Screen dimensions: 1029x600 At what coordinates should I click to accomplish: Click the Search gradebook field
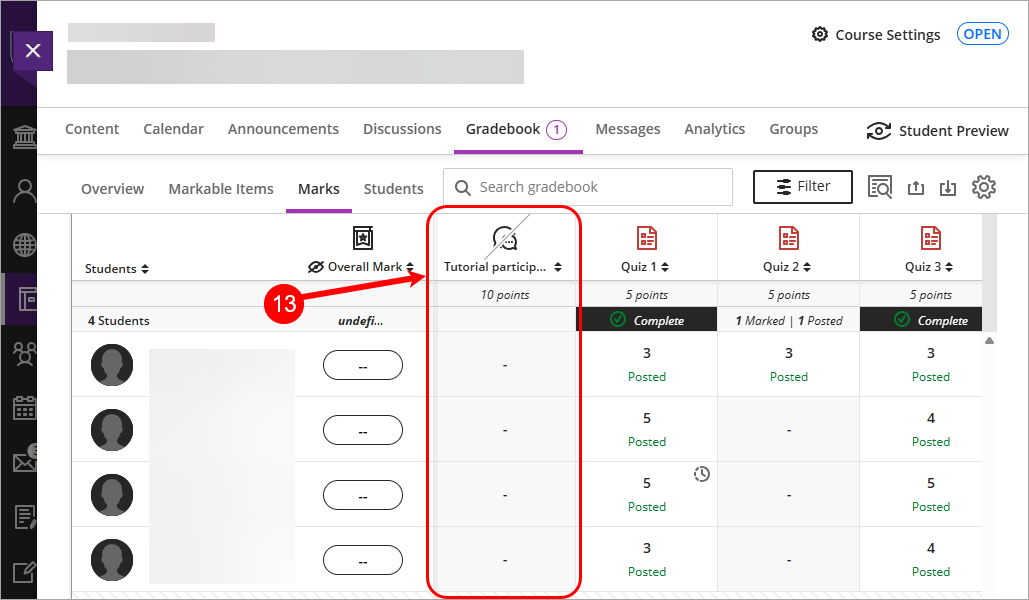coord(588,187)
